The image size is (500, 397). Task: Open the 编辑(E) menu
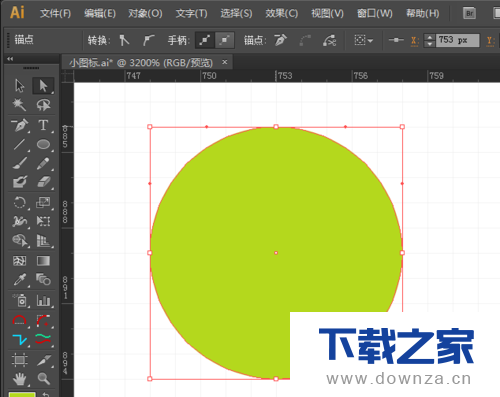[x=100, y=13]
